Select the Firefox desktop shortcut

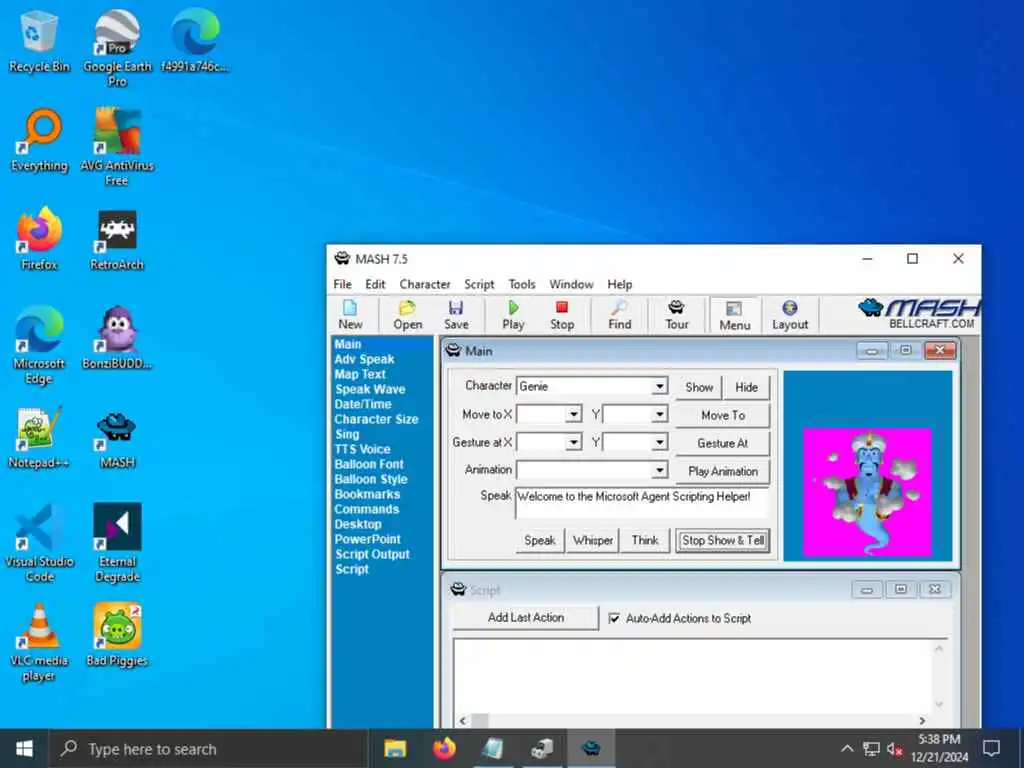39,239
